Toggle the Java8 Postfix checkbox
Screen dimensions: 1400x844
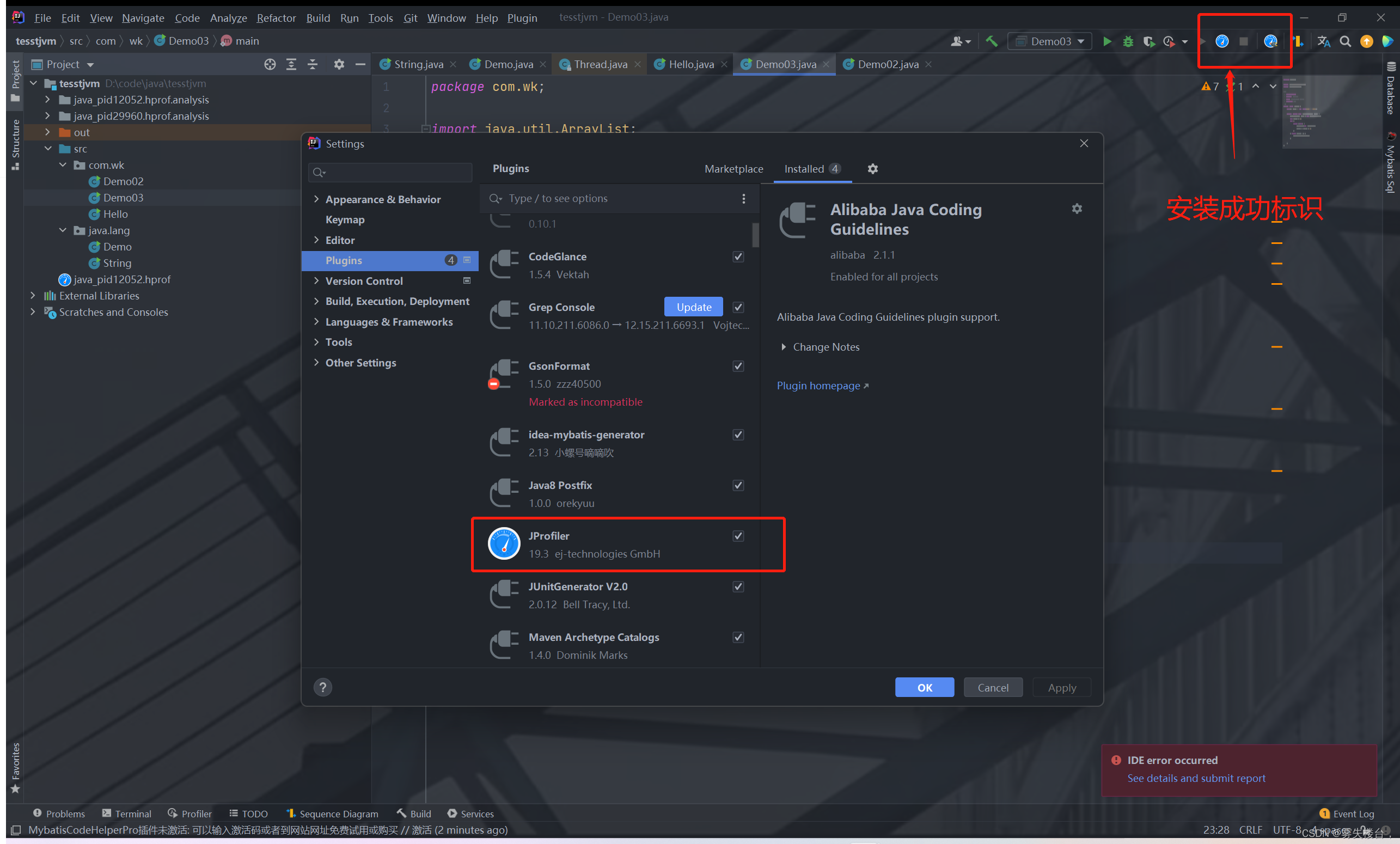point(738,485)
